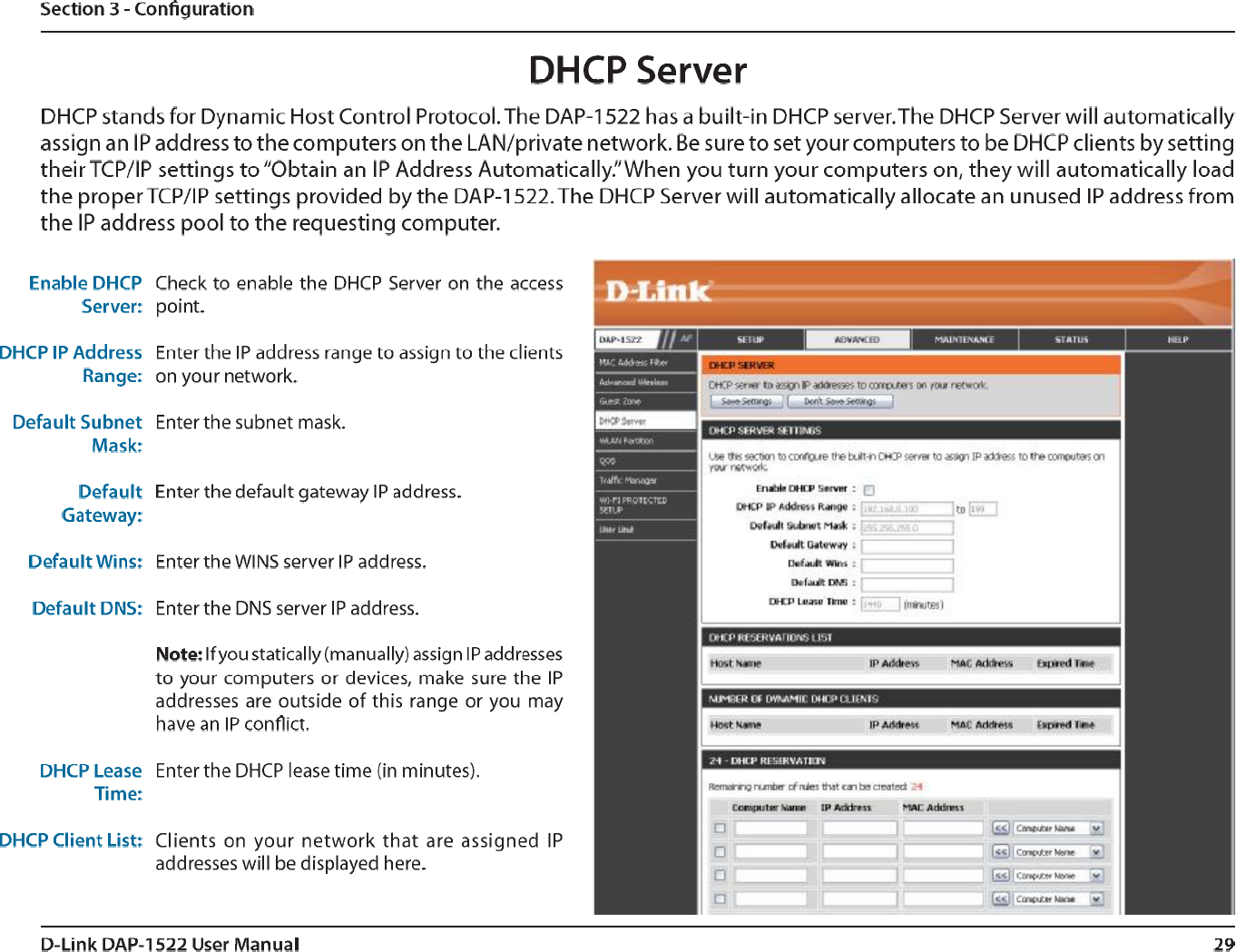Click the page number 29 in the footer
The height and width of the screenshot is (952, 1236).
point(1224,944)
